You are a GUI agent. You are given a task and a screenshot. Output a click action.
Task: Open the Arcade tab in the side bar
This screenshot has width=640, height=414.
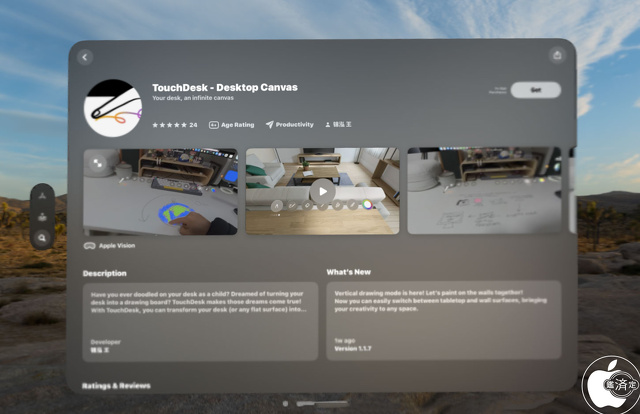click(42, 217)
